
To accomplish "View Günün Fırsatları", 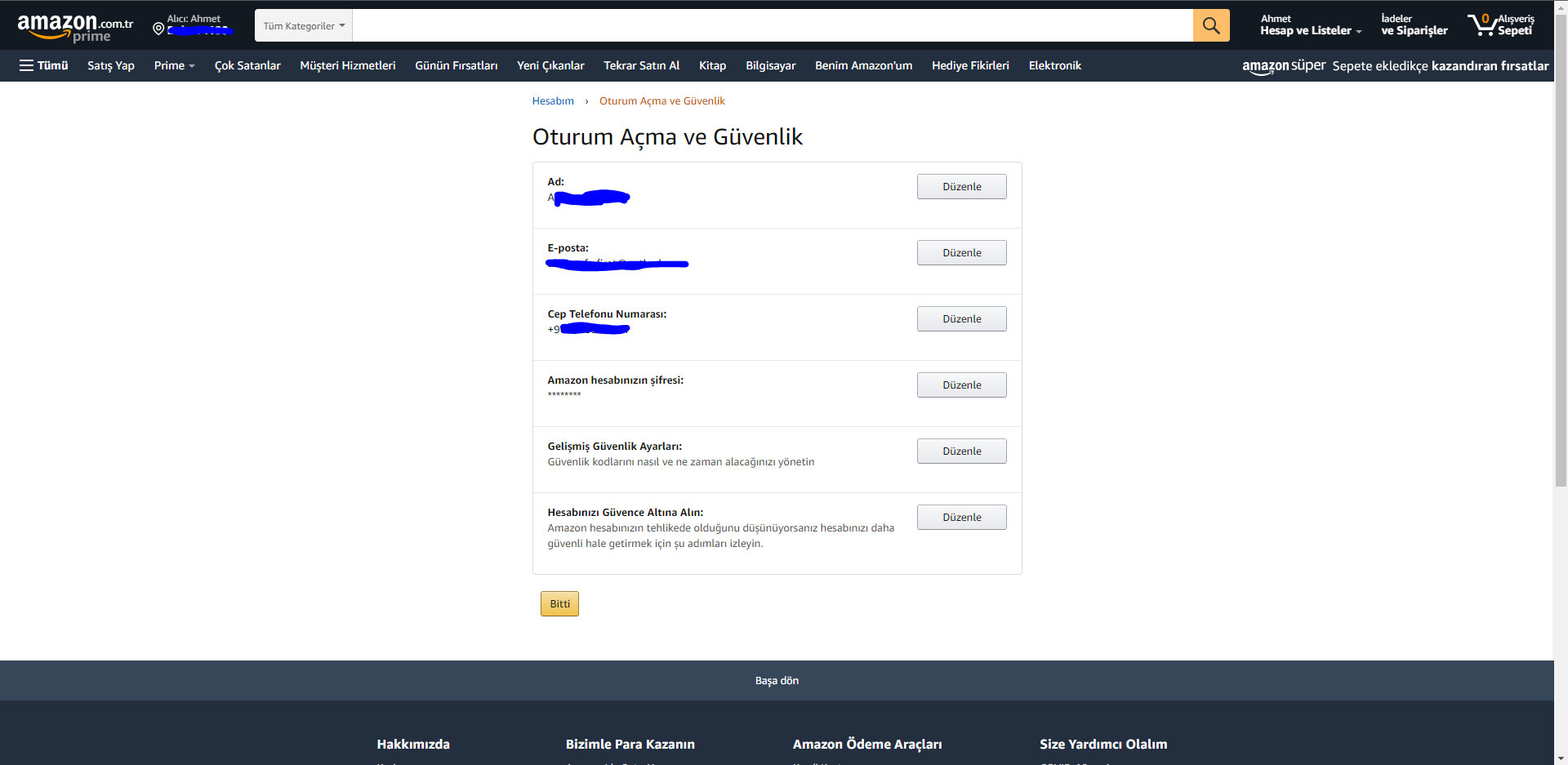I will 457,65.
